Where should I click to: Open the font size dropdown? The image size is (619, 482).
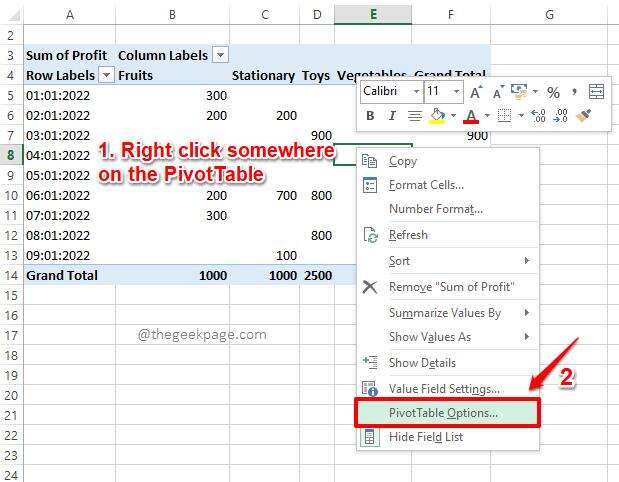(x=456, y=91)
